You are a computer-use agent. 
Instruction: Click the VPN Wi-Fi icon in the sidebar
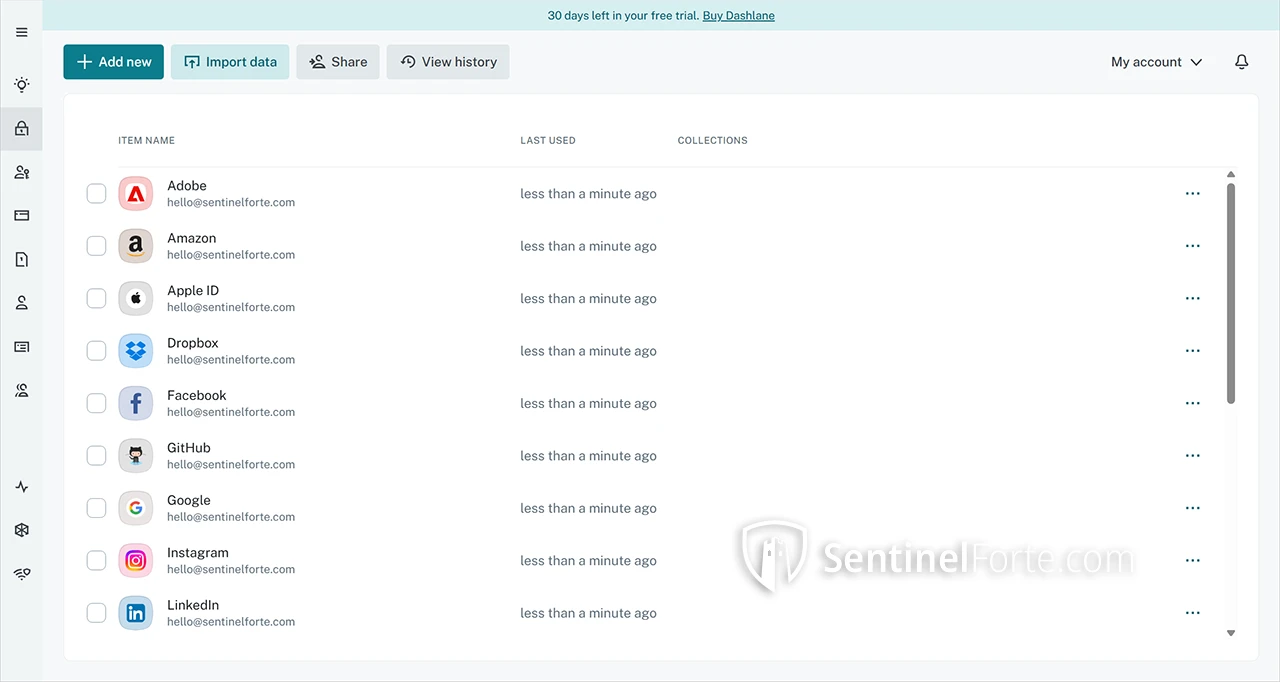click(x=21, y=574)
